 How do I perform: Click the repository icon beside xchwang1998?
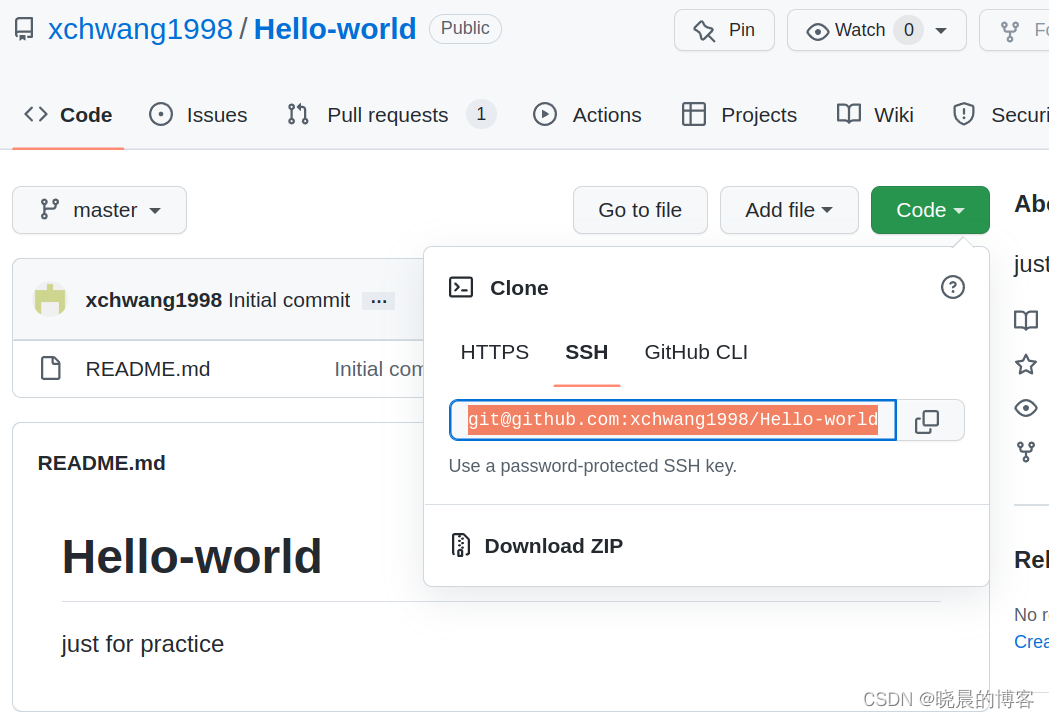coord(24,29)
